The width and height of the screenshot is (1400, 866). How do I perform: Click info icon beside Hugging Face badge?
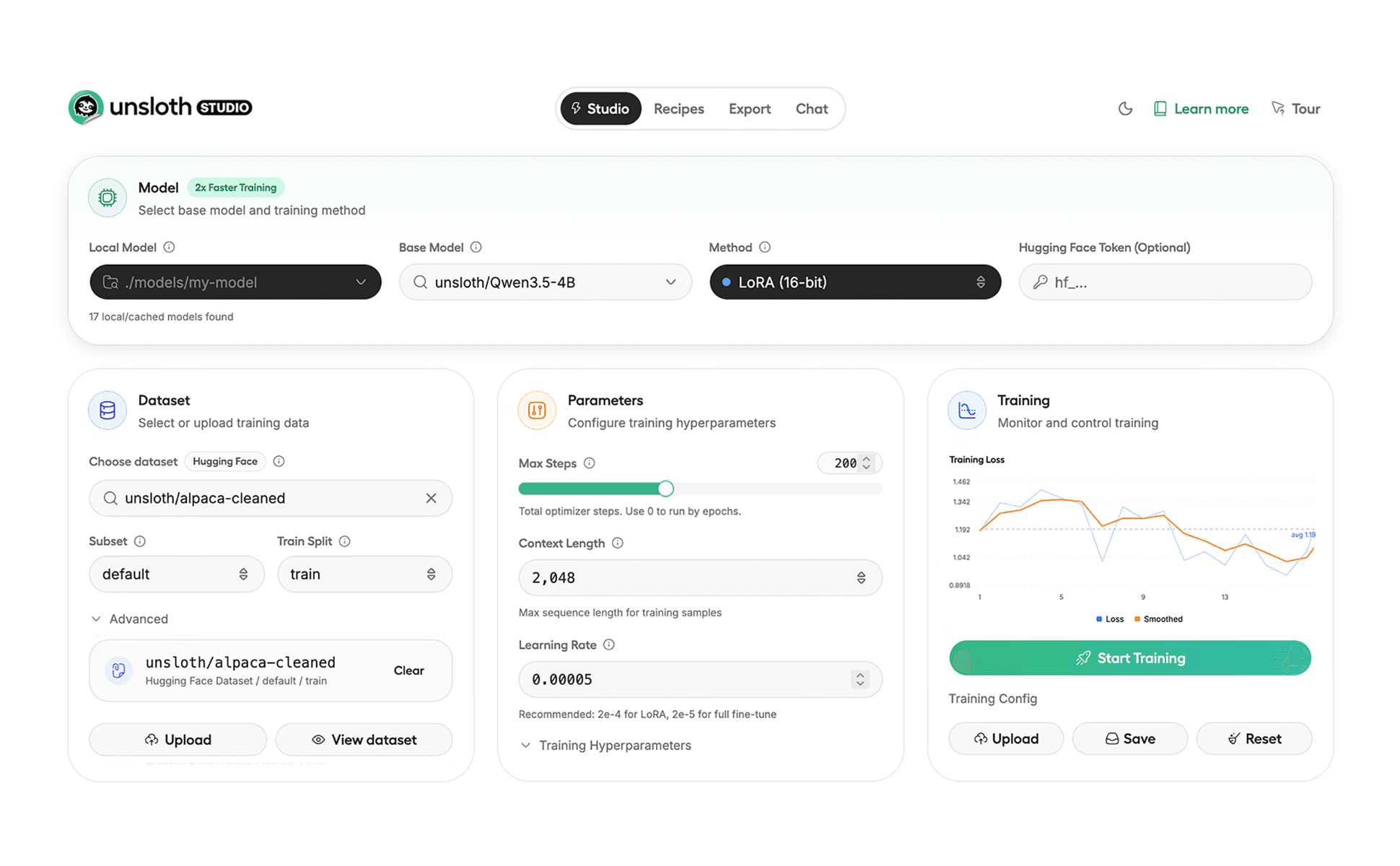click(x=279, y=461)
